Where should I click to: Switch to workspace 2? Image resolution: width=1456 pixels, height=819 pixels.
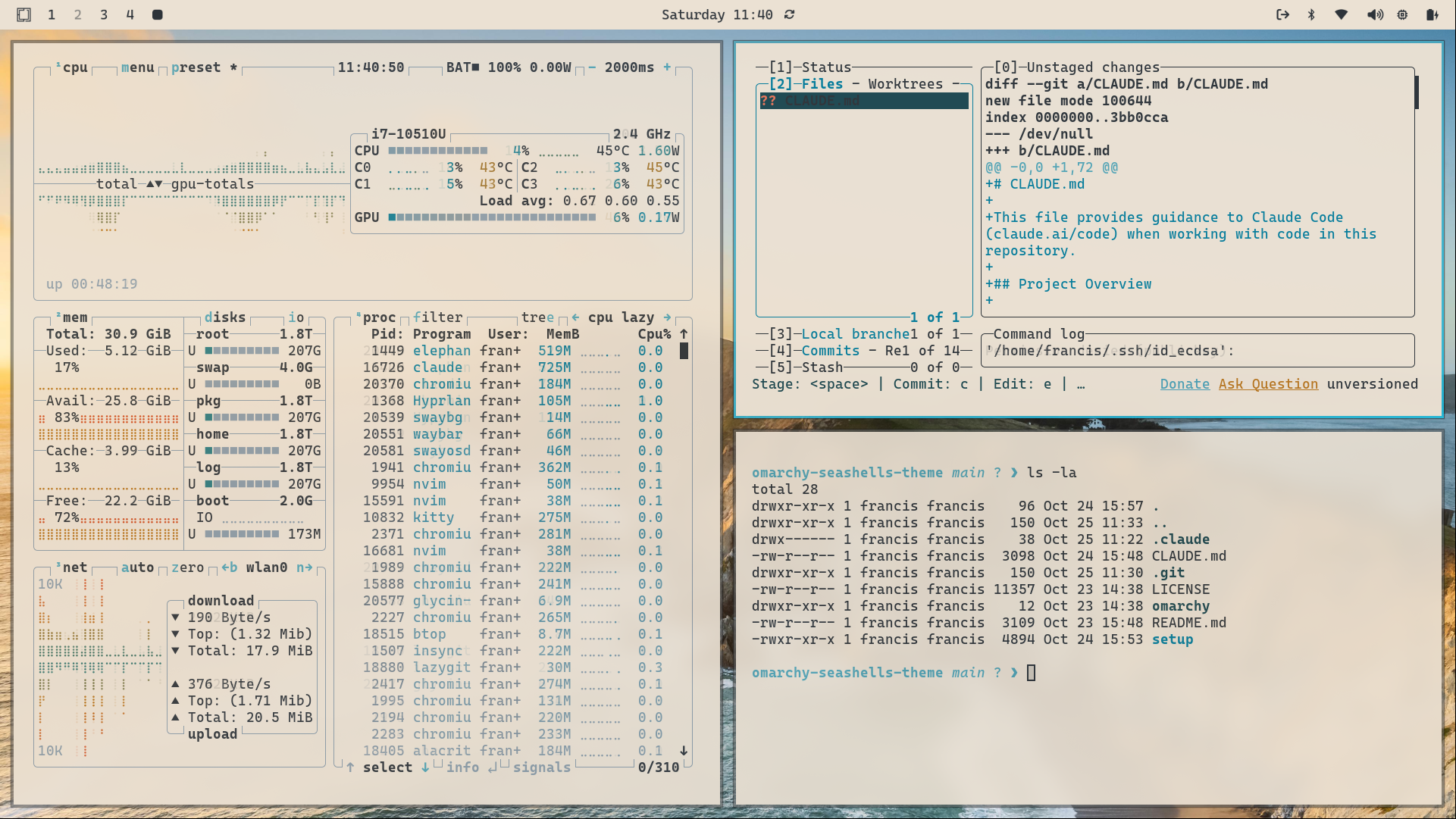coord(77,14)
